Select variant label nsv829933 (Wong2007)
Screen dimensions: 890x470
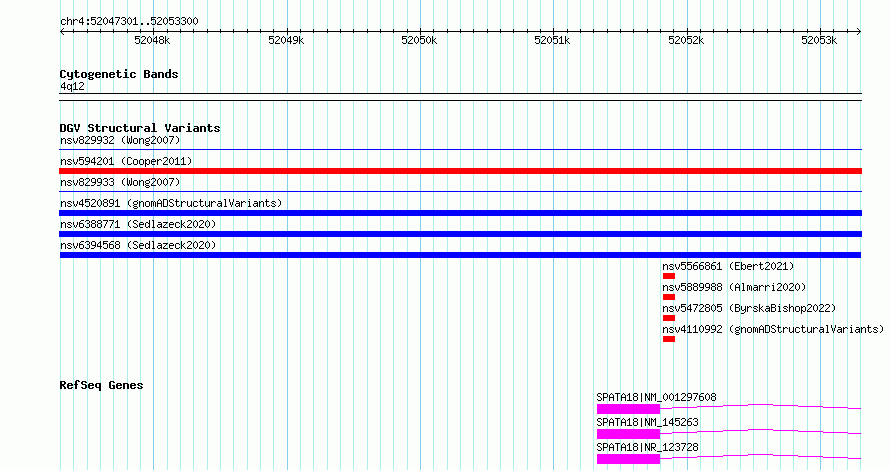120,182
